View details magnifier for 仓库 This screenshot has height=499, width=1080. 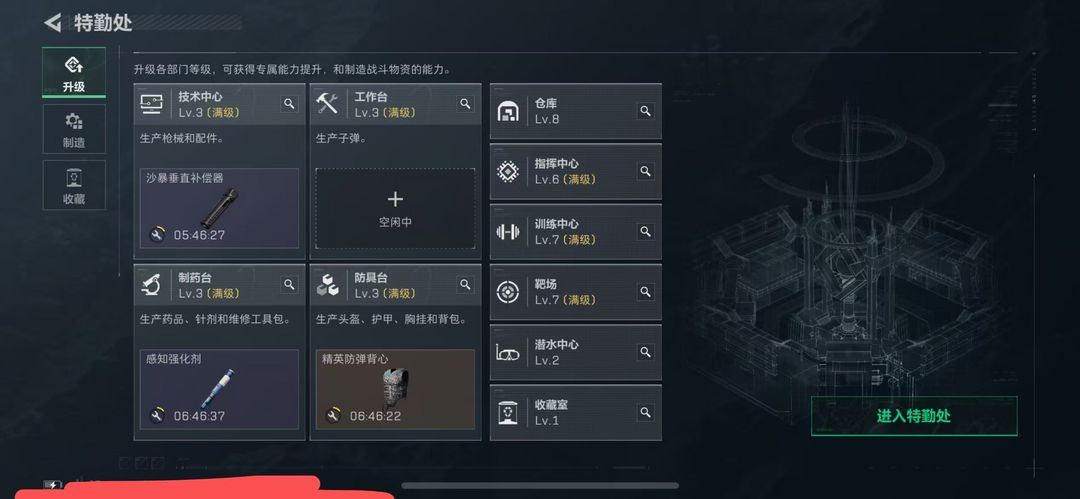(x=645, y=111)
